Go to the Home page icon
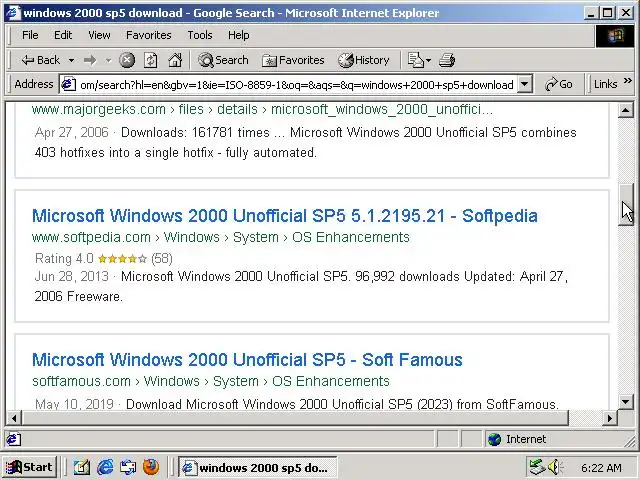The width and height of the screenshot is (640, 480). click(175, 60)
